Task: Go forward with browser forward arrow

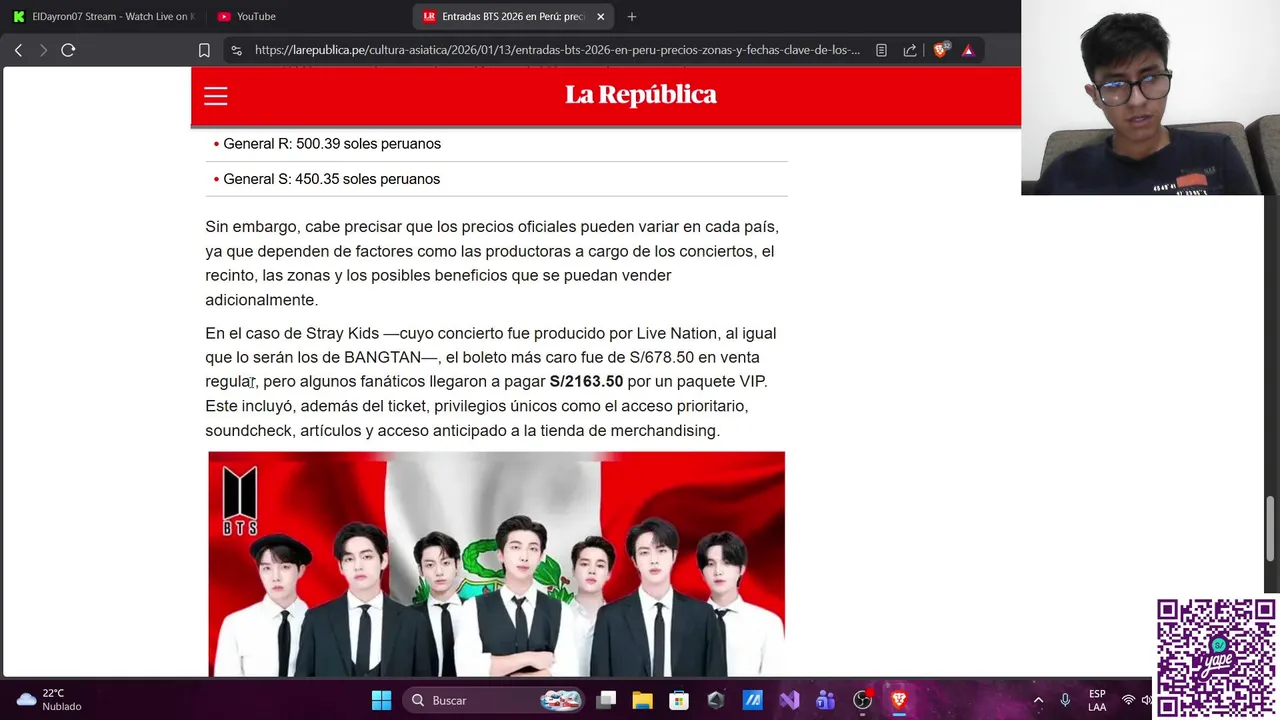Action: click(43, 50)
